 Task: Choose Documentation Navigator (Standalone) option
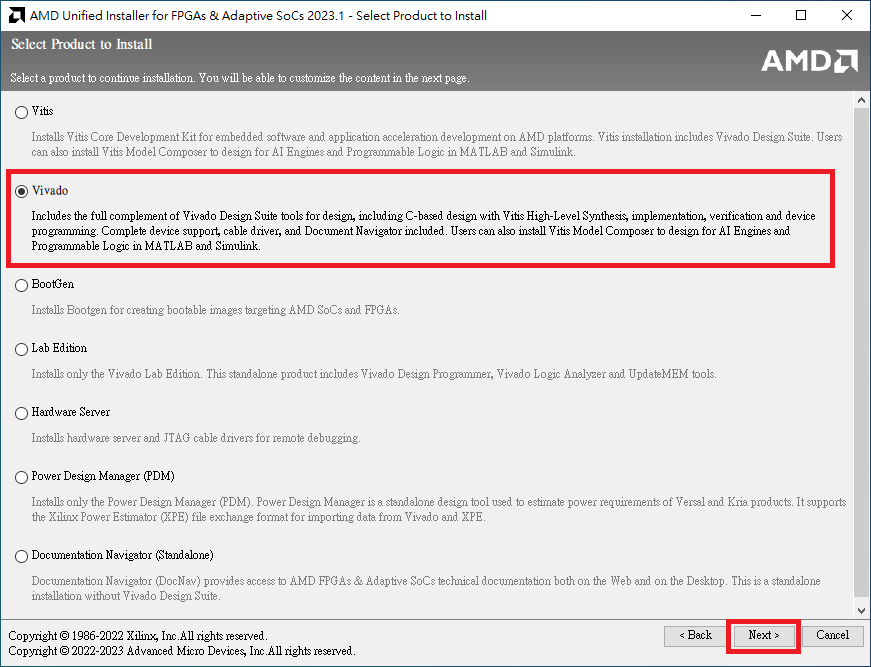(22, 556)
